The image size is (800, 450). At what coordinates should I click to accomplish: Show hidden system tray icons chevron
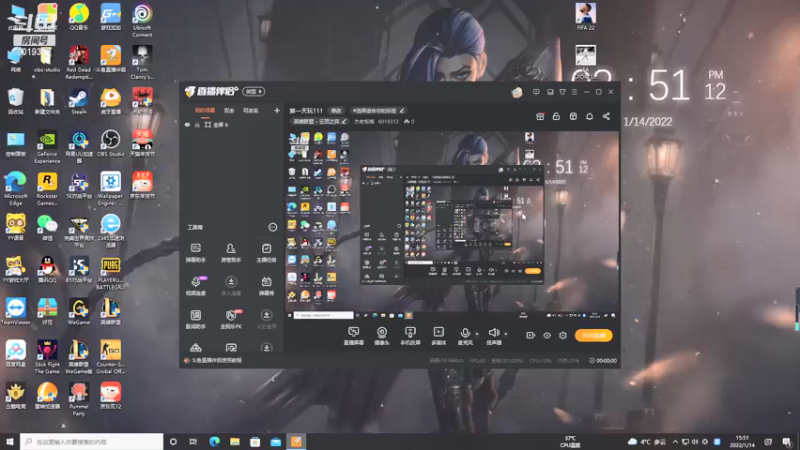tap(675, 442)
